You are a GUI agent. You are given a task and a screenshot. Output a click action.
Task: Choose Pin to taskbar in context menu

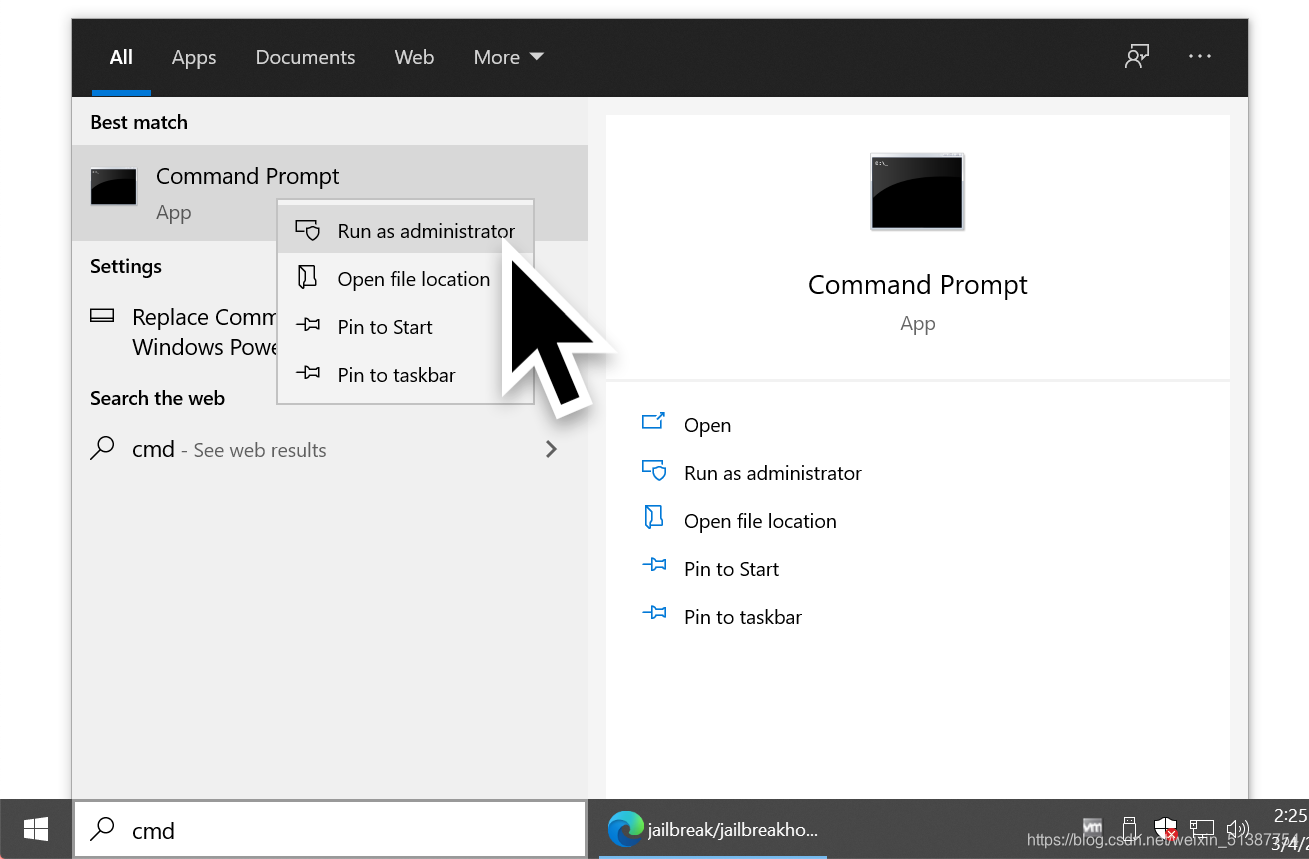tap(405, 375)
